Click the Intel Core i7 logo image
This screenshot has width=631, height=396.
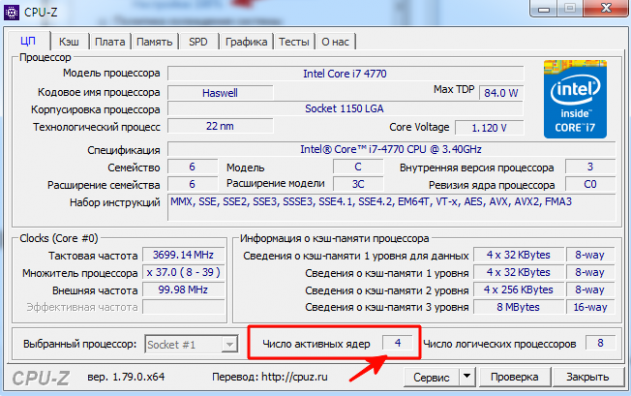pyautogui.click(x=575, y=99)
